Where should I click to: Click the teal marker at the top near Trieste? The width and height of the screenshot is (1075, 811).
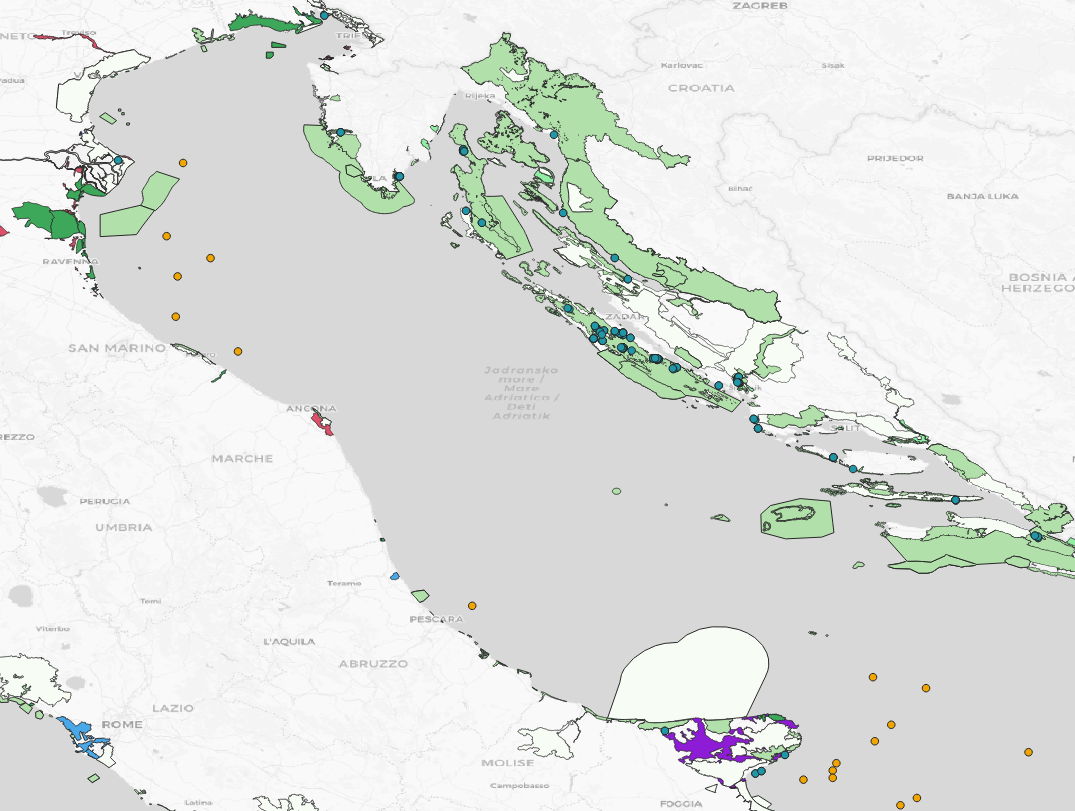coord(324,15)
